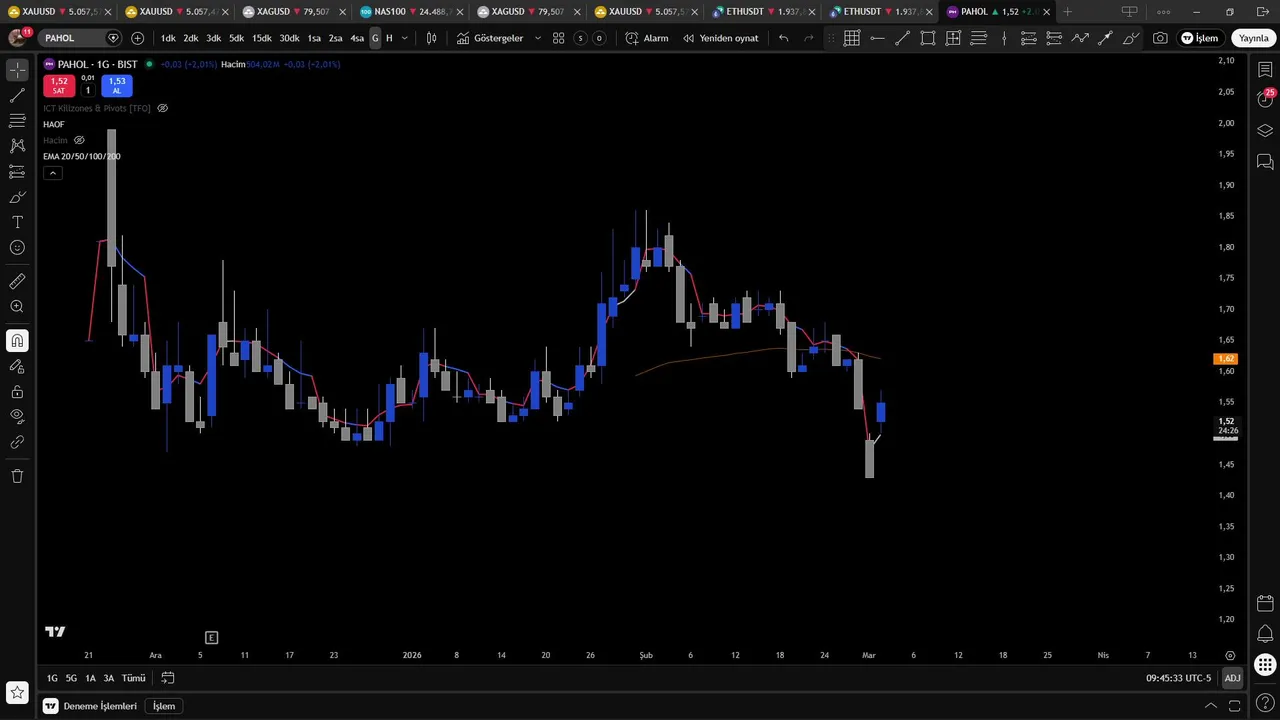Viewport: 1280px width, 720px height.
Task: Click the Yayınla publish button
Action: [1253, 38]
